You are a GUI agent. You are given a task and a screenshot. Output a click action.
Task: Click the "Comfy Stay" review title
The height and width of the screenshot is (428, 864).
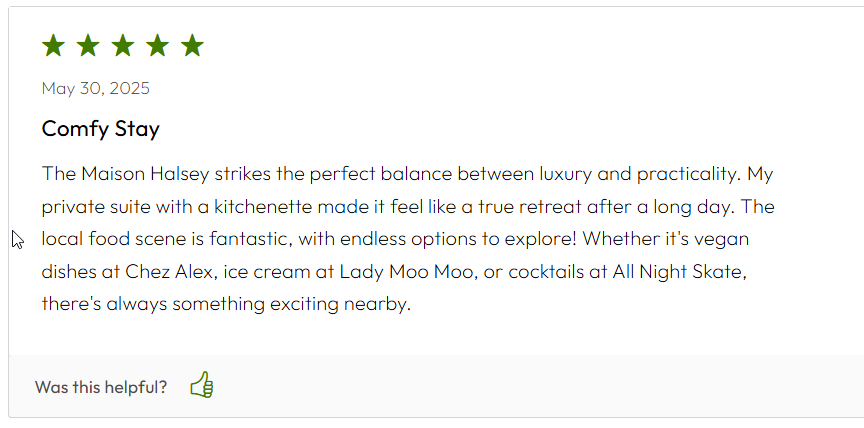point(100,129)
